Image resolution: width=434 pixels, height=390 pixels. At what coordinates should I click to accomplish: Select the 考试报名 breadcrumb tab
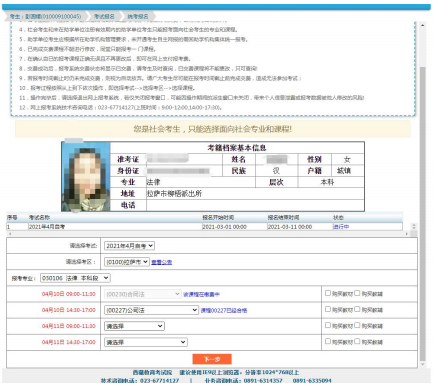pos(104,16)
